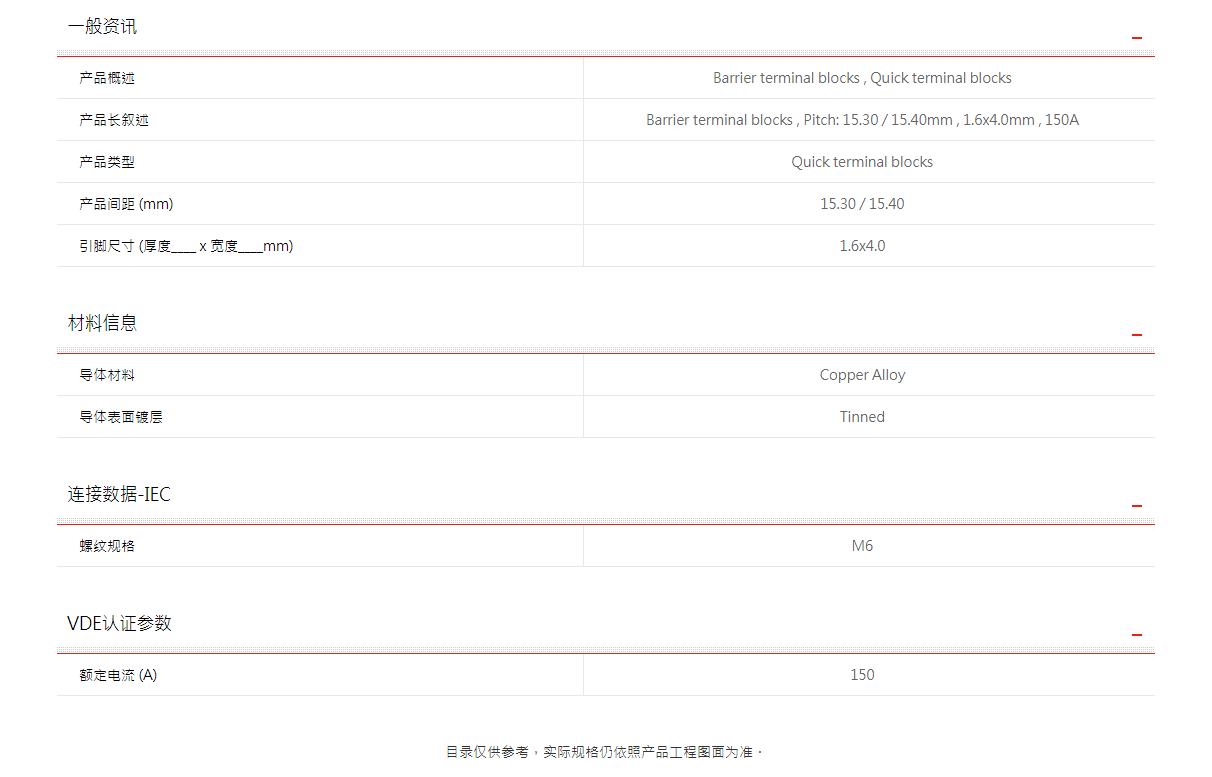Click the pin size value 1.6x4.0
This screenshot has width=1212, height=777.
[x=862, y=246]
